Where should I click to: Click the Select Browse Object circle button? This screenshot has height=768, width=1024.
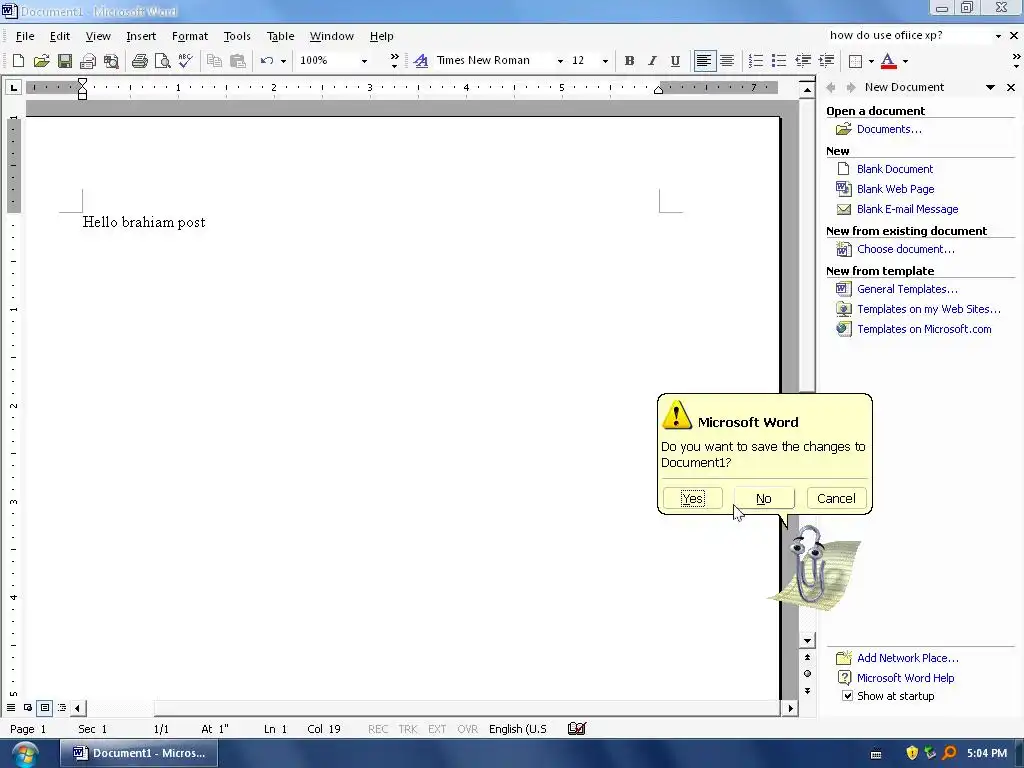[x=807, y=673]
